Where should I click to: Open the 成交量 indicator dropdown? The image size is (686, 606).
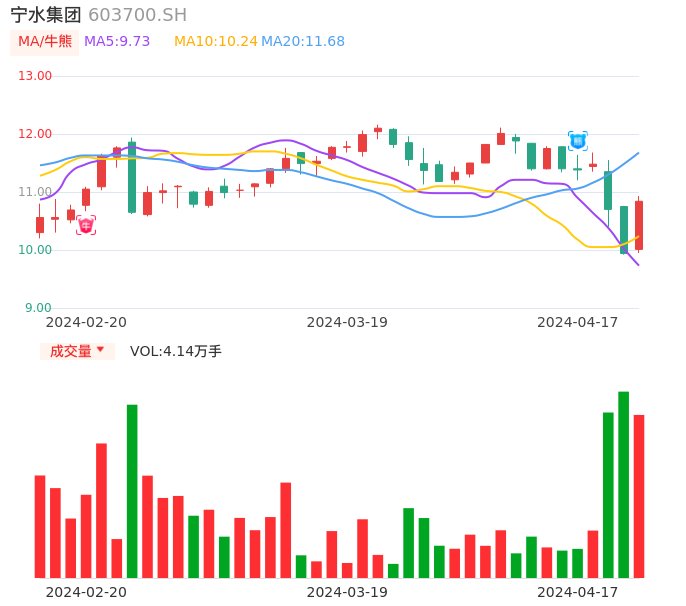click(x=77, y=351)
